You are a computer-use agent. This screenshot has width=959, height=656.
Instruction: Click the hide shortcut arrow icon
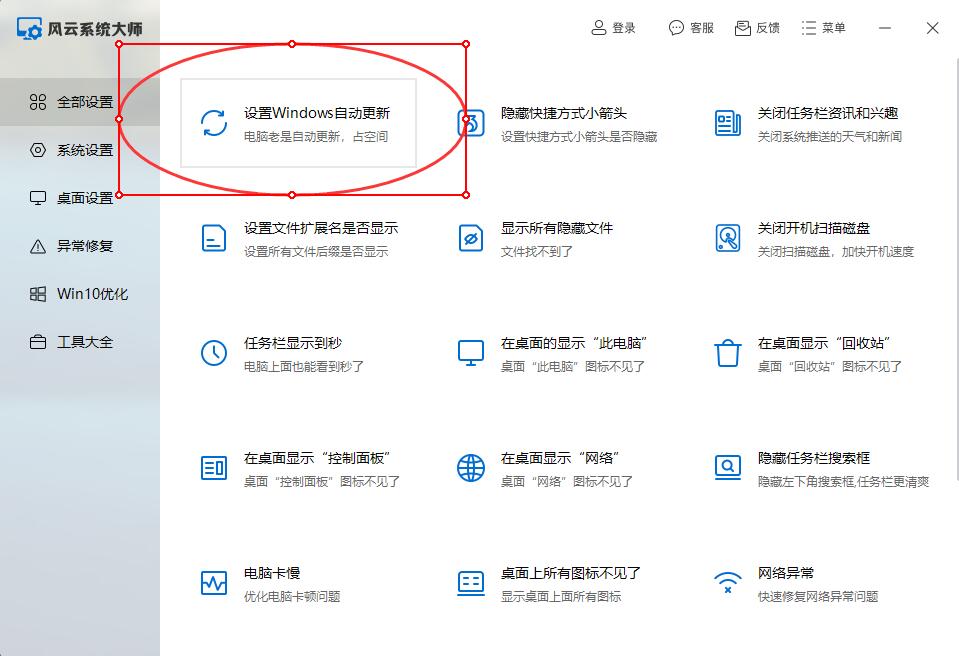point(471,123)
